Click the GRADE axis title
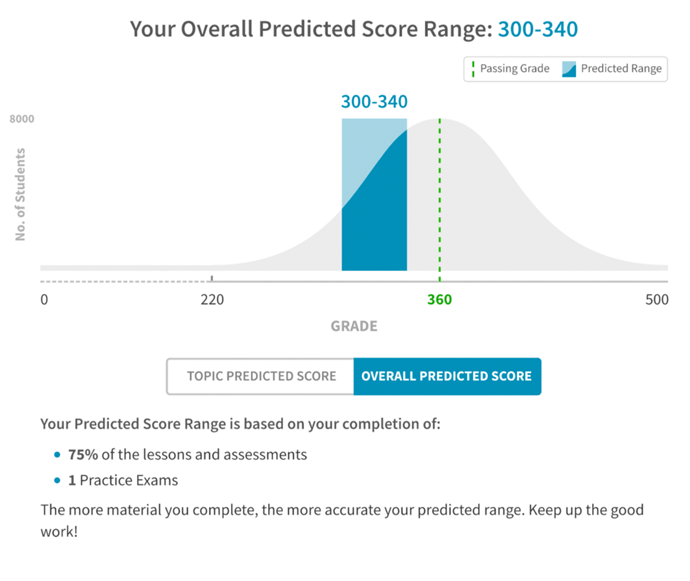The height and width of the screenshot is (581, 690). 354,326
